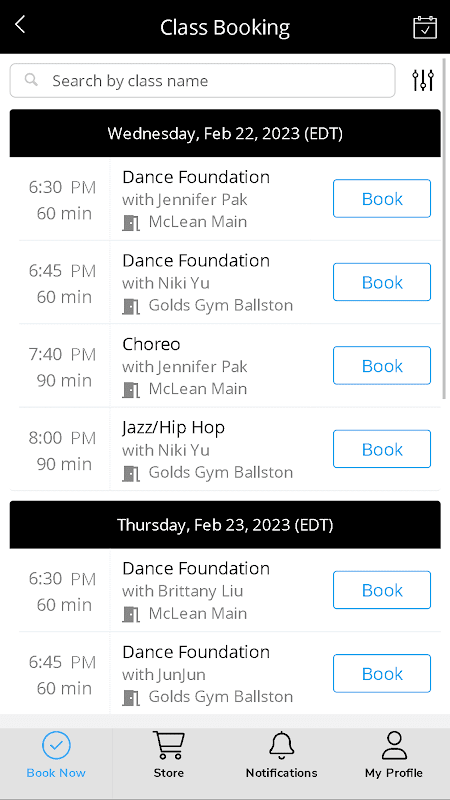
Task: Open the filter sliders icon
Action: click(x=423, y=80)
